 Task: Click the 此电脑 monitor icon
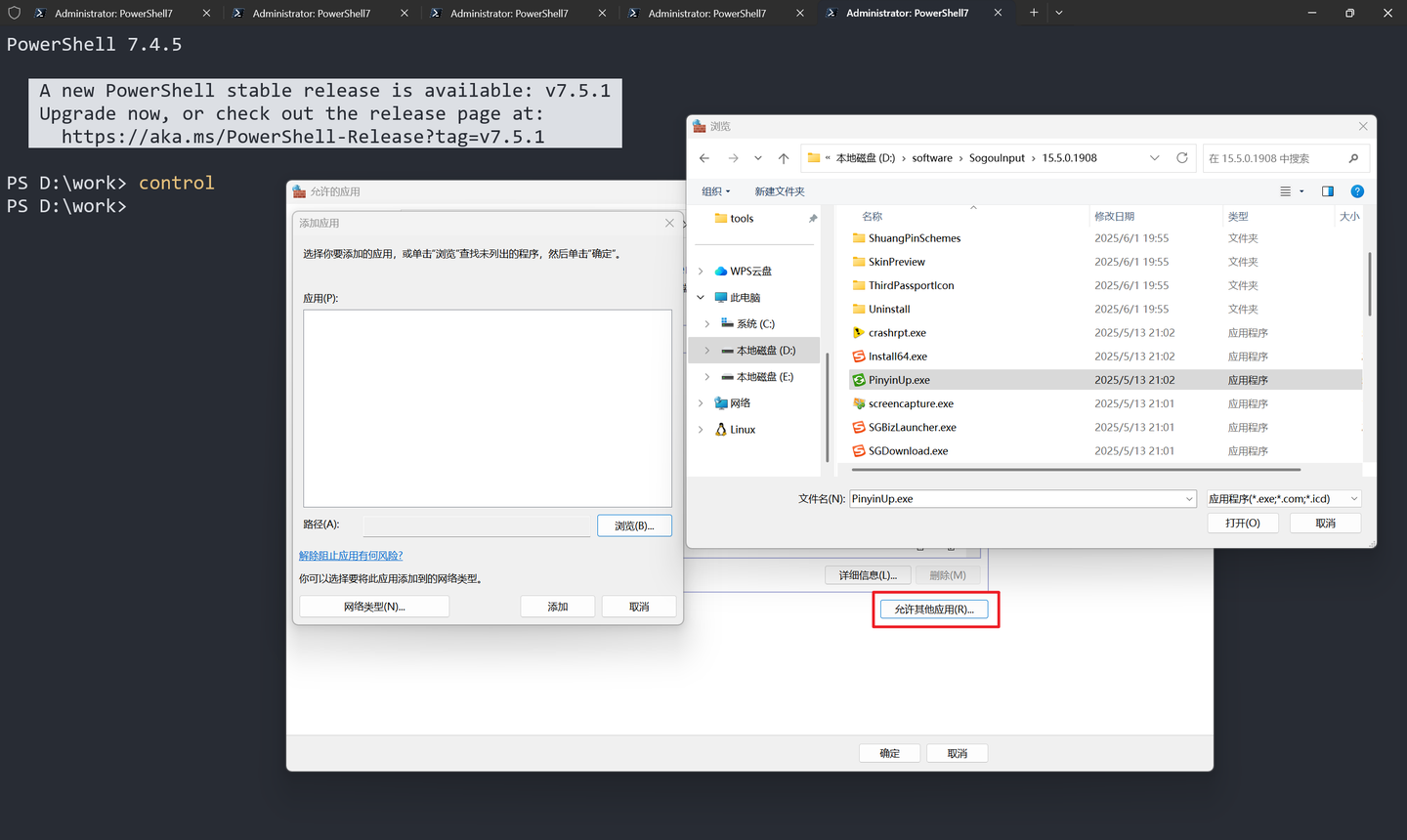point(721,298)
